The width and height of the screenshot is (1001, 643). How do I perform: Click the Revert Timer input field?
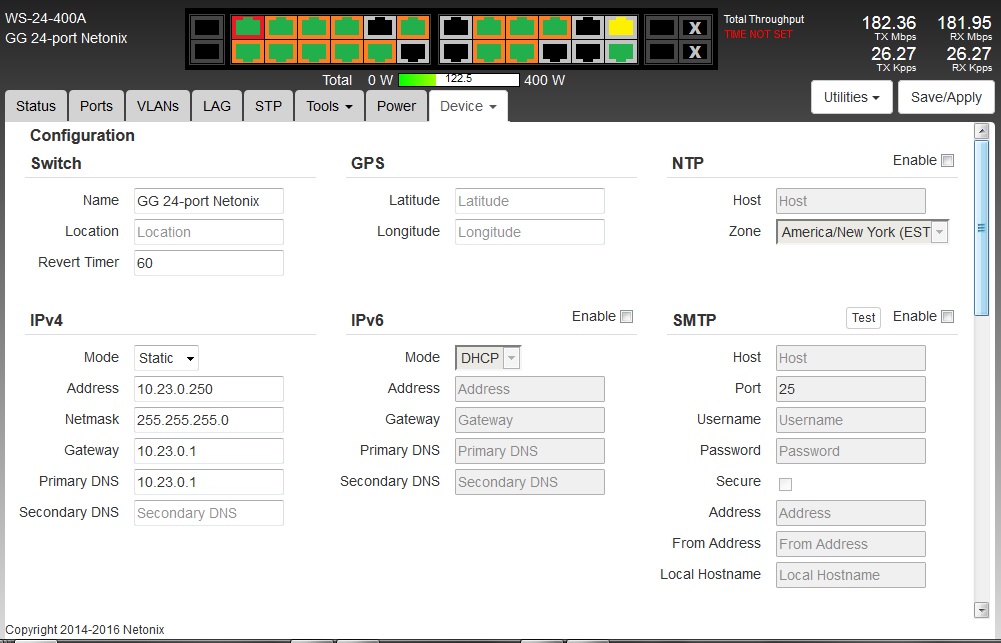click(208, 263)
